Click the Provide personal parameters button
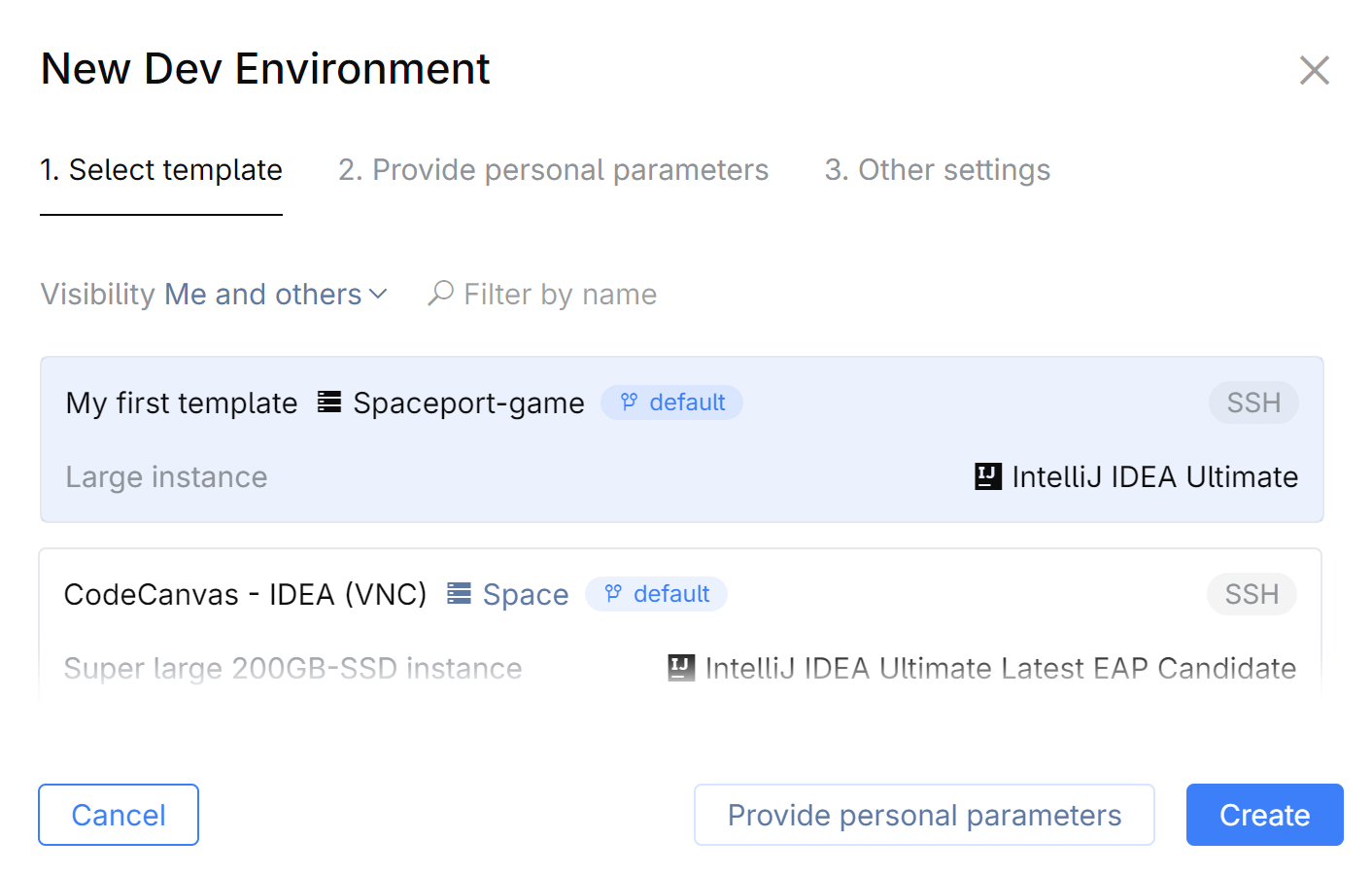Viewport: 1372px width, 875px height. click(x=923, y=815)
